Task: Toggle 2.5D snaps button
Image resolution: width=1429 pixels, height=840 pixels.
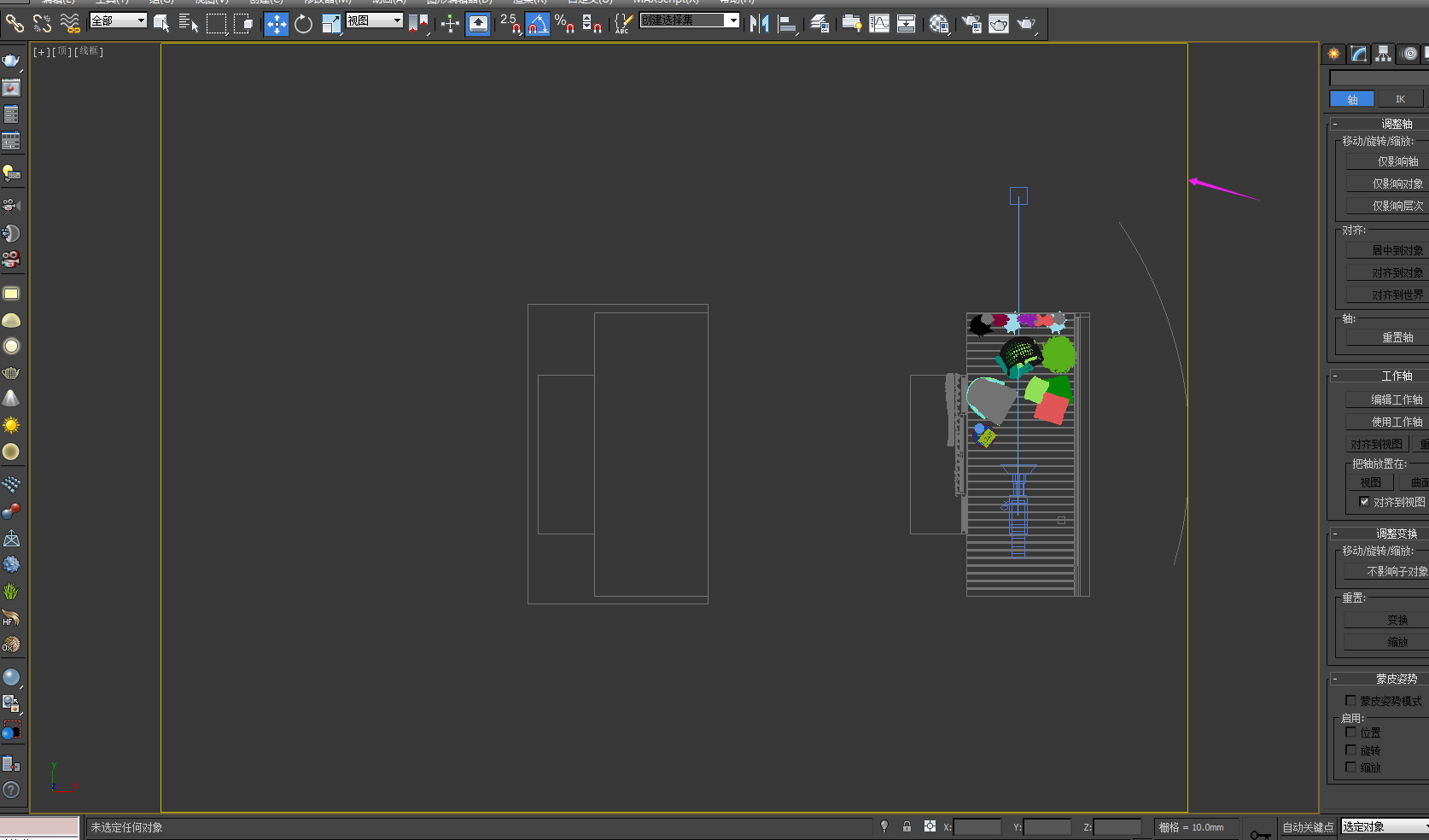Action: [x=510, y=23]
